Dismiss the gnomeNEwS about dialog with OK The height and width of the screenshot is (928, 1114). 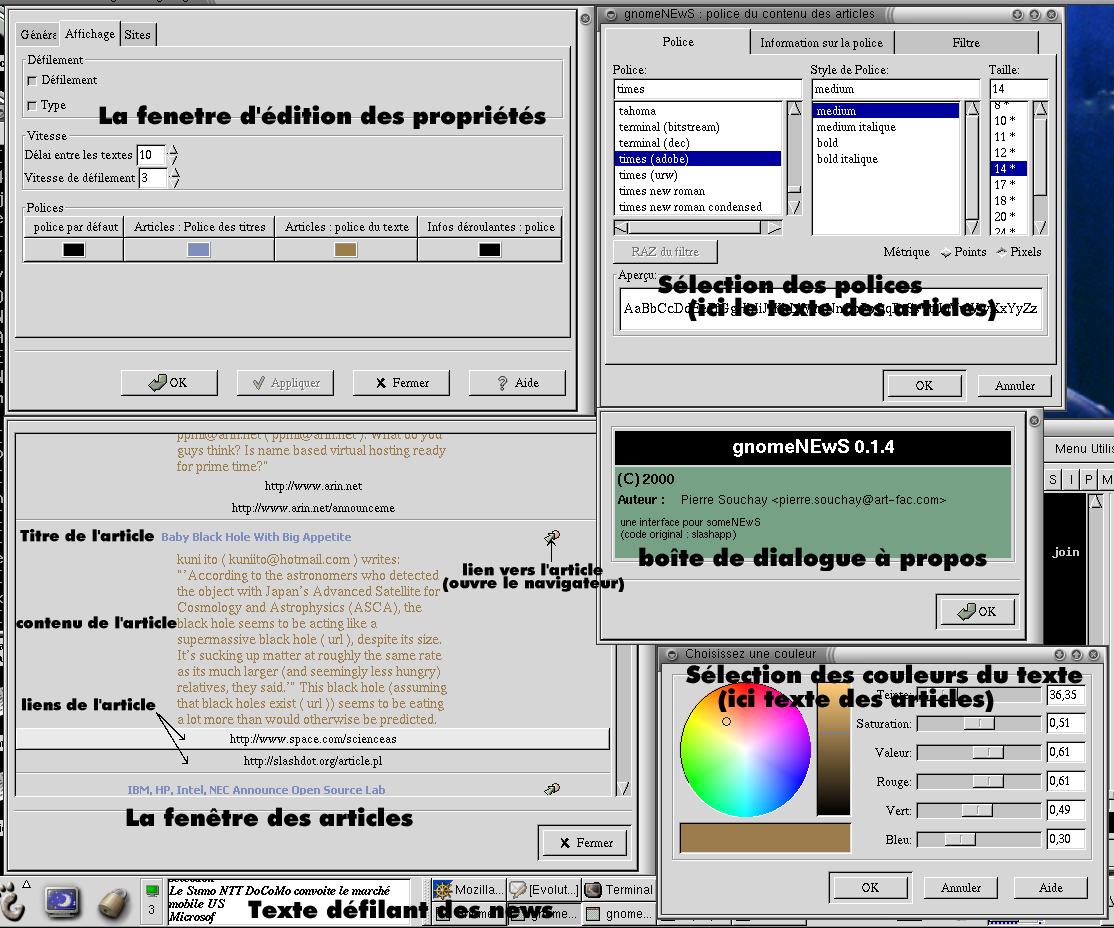[x=977, y=611]
